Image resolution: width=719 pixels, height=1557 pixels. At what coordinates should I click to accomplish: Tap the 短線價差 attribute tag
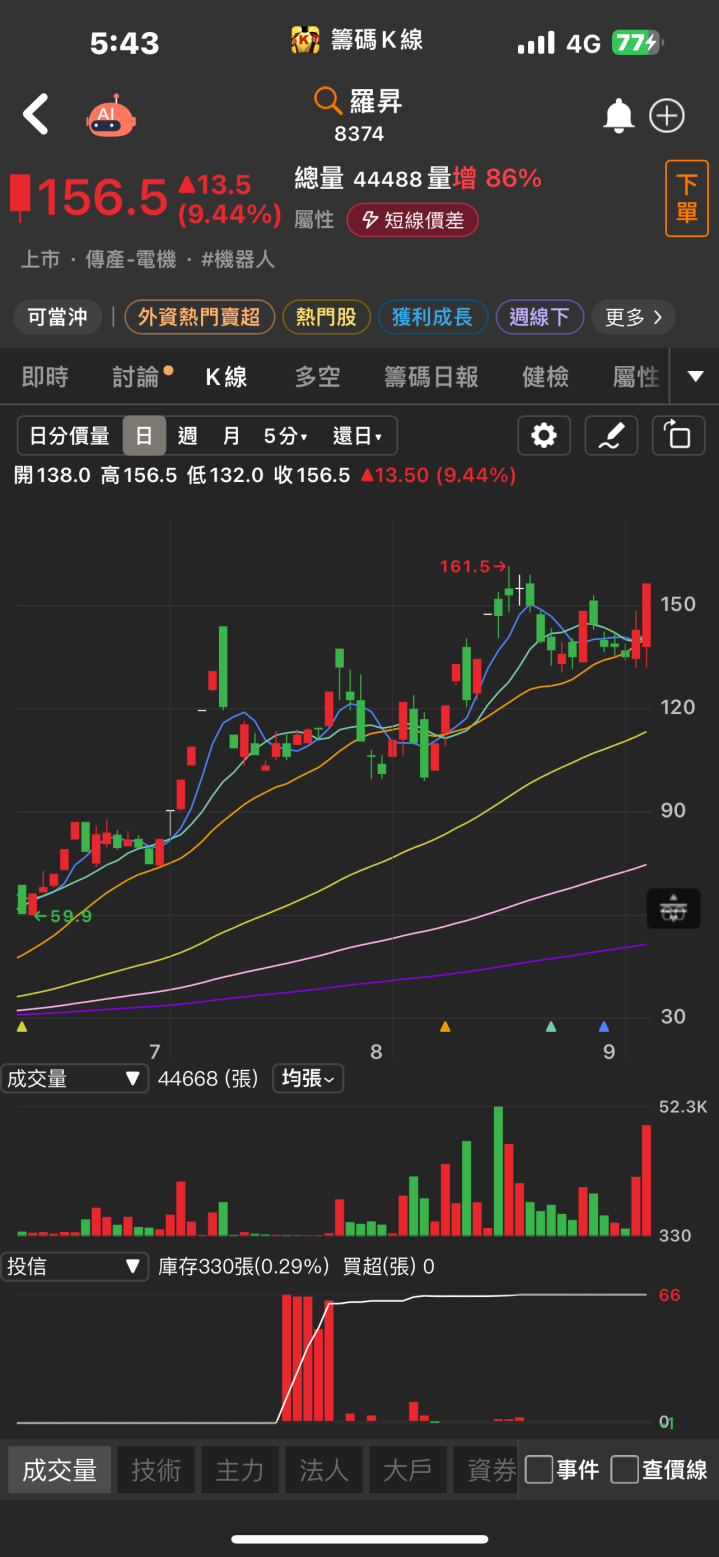click(x=412, y=220)
